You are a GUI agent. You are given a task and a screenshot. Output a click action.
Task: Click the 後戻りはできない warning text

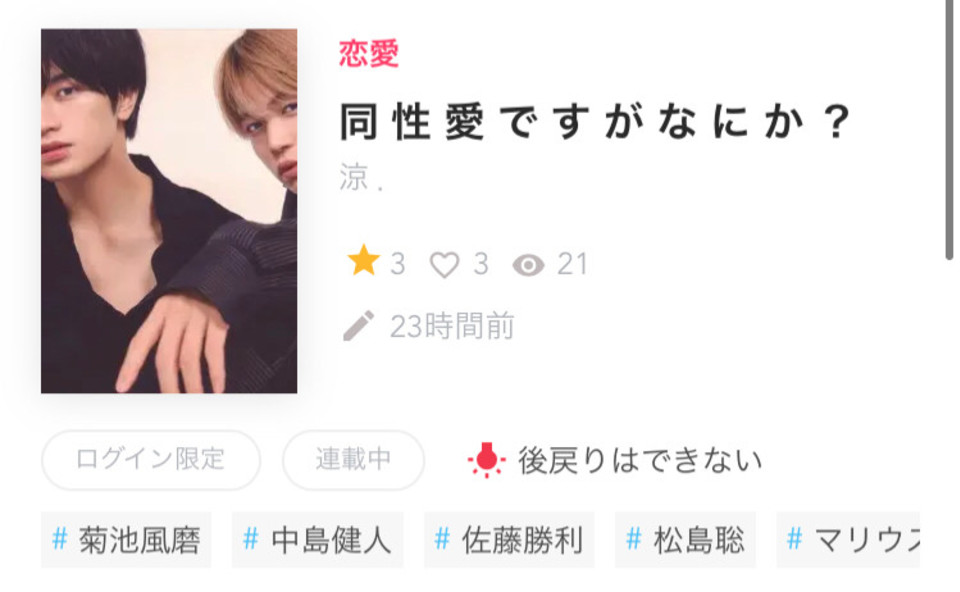click(640, 460)
